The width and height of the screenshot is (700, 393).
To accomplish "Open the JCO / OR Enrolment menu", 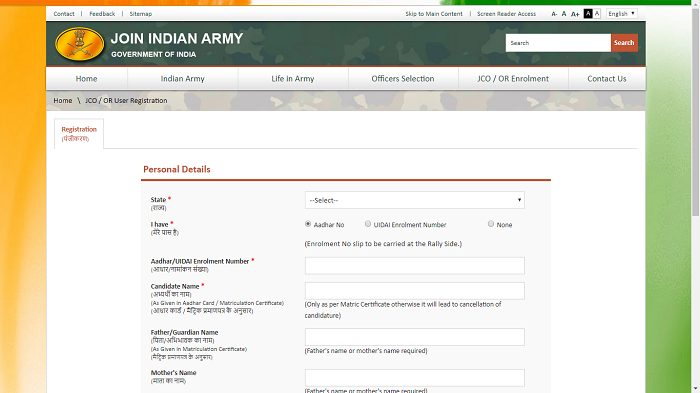I will (513, 79).
